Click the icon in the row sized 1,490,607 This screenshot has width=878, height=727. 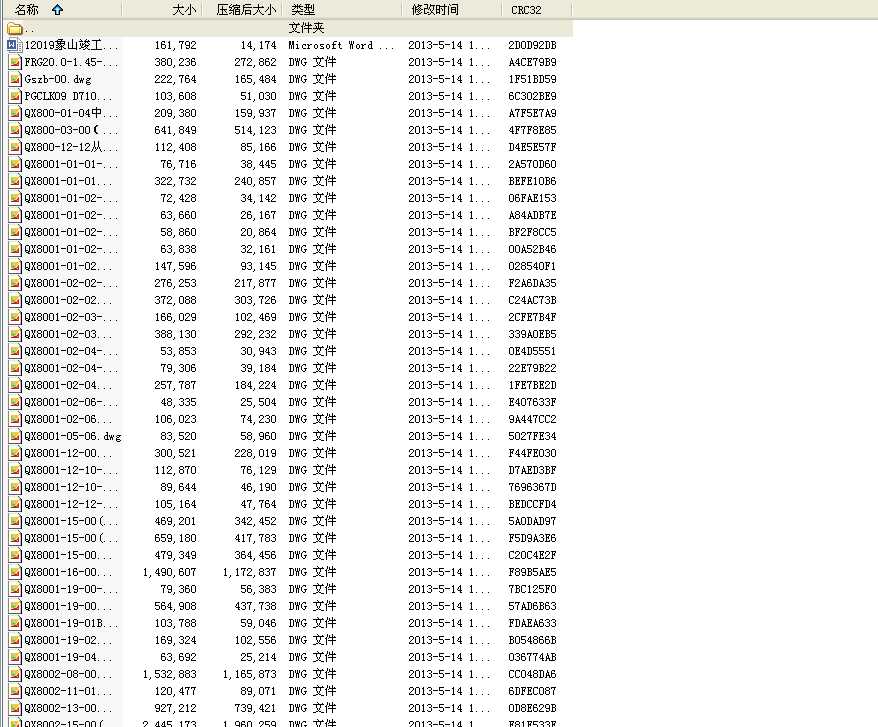(x=16, y=572)
